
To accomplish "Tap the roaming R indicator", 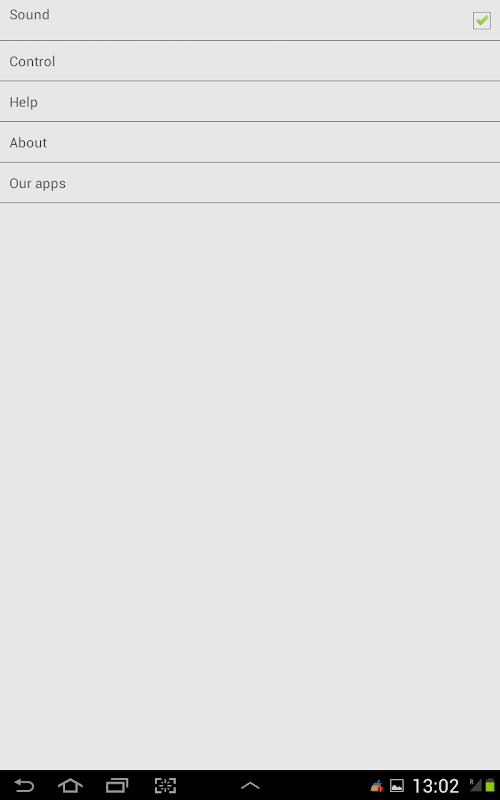I will click(x=472, y=781).
